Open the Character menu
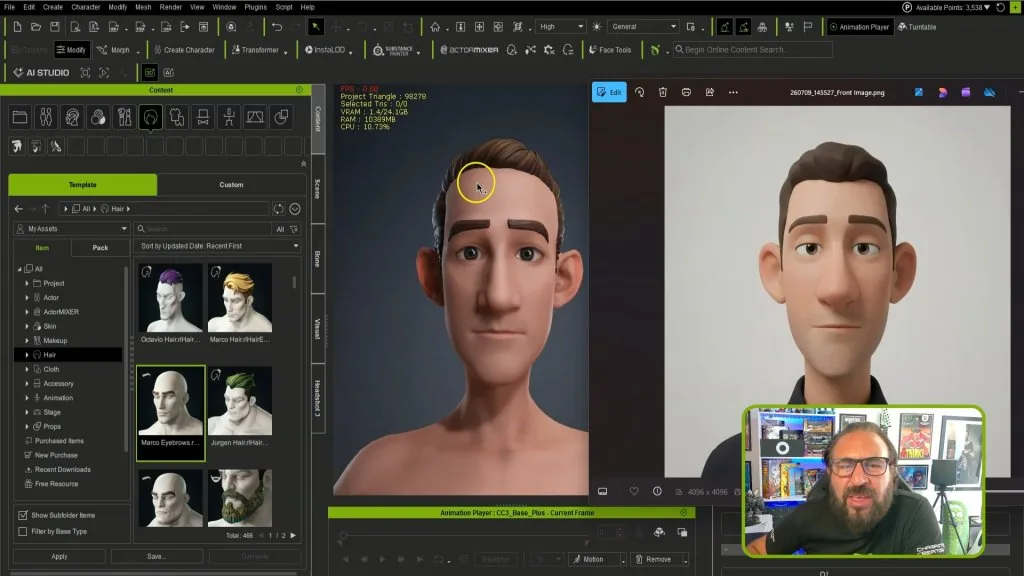The image size is (1024, 576). click(x=86, y=7)
